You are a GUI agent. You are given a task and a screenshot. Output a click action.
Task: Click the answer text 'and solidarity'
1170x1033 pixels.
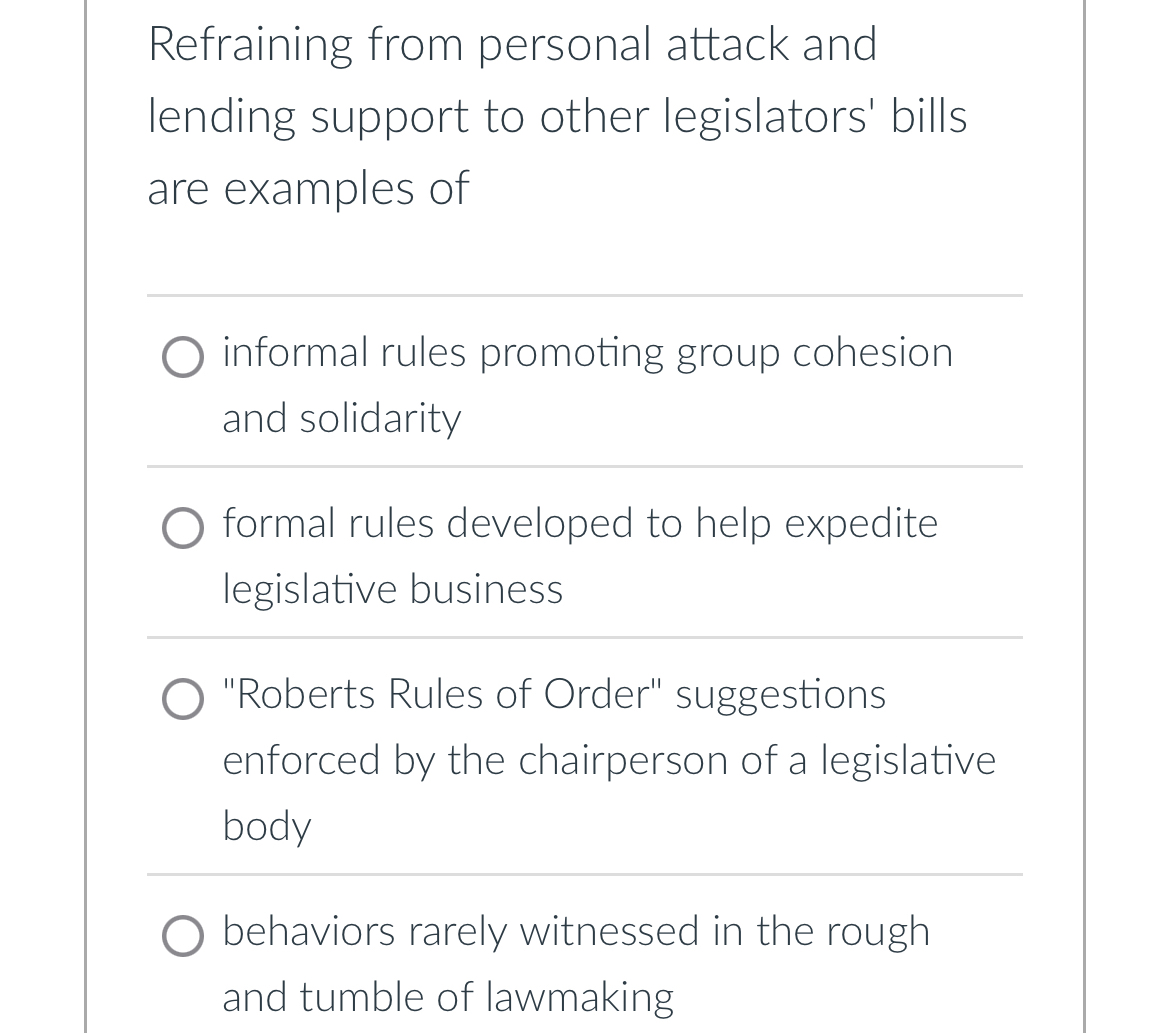click(x=341, y=420)
